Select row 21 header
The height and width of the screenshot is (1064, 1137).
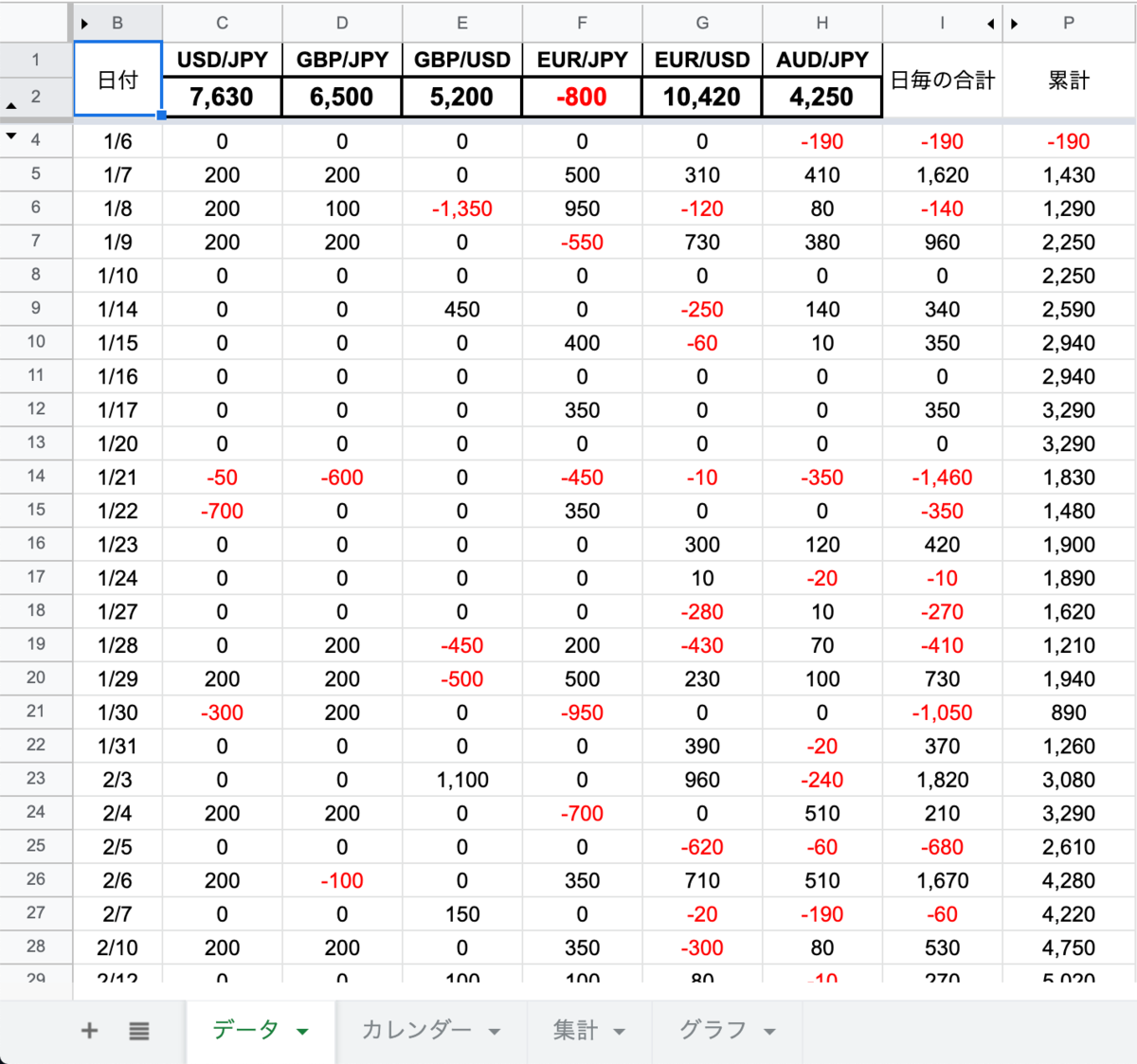pos(36,712)
